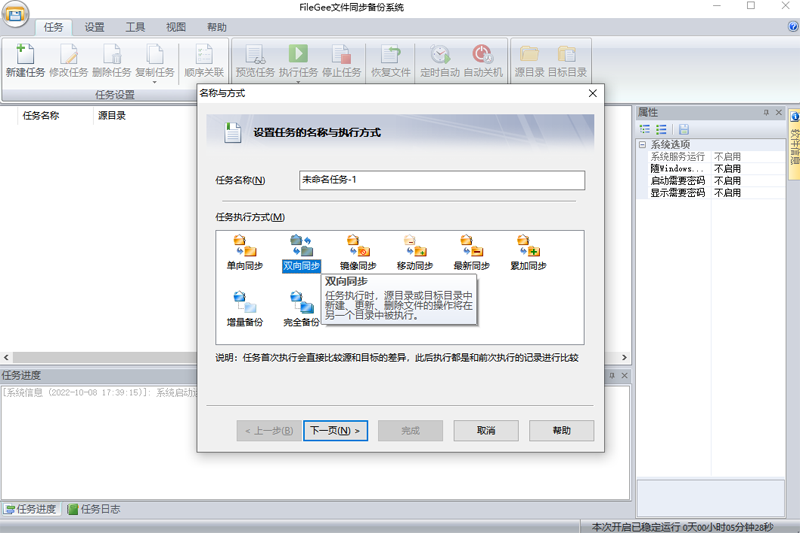The image size is (800, 533).
Task: Click the 修改任务 toolbar icon
Action: pyautogui.click(x=68, y=60)
